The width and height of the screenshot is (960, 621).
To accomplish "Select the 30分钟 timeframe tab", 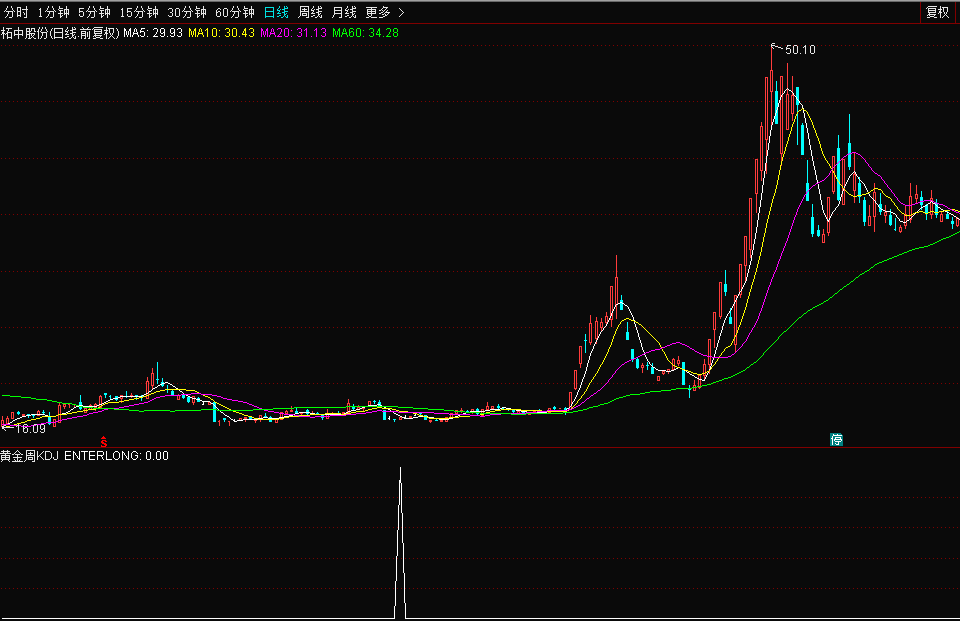I will click(187, 12).
